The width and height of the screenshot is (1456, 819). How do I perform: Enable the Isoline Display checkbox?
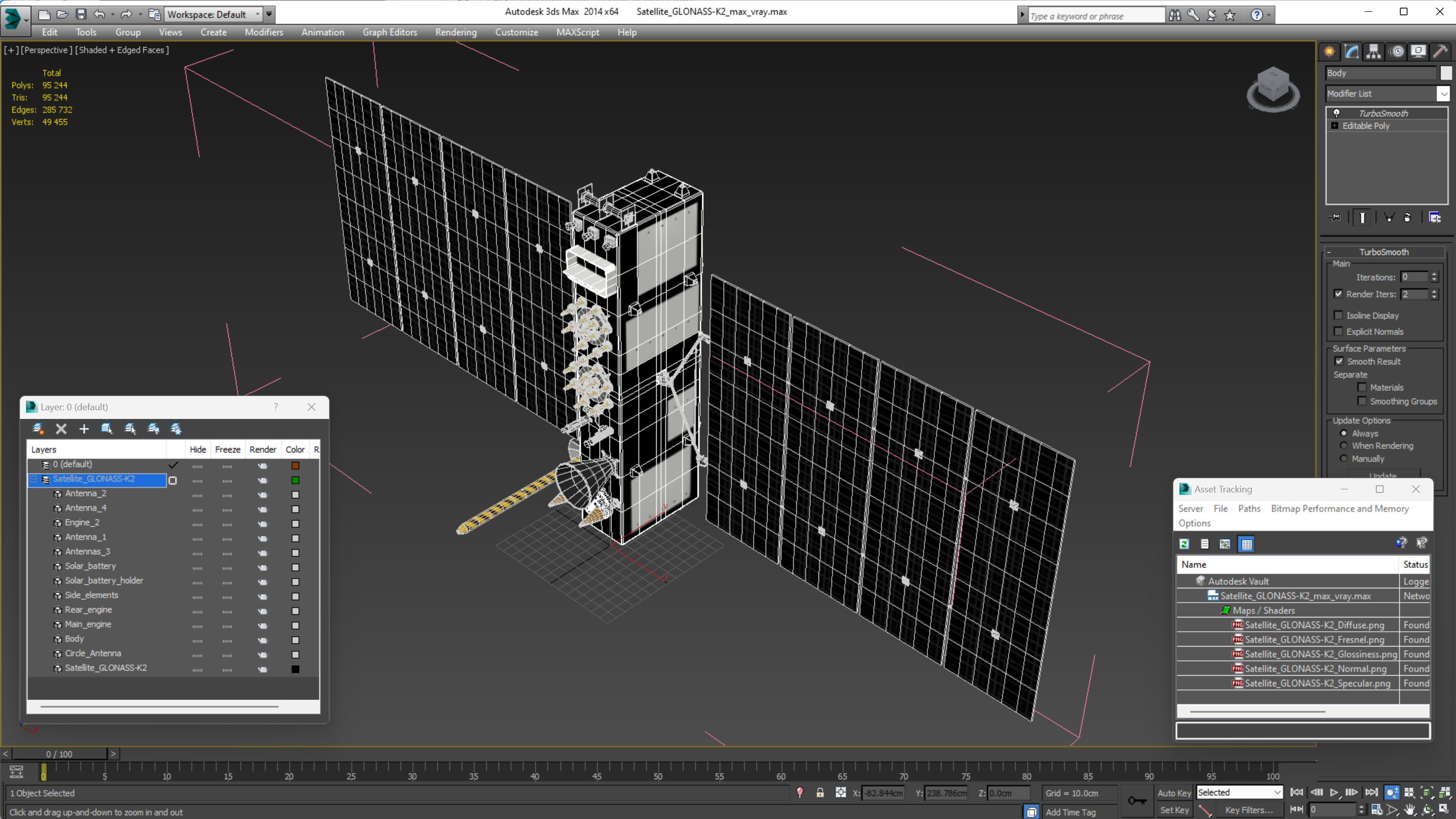click(x=1338, y=315)
